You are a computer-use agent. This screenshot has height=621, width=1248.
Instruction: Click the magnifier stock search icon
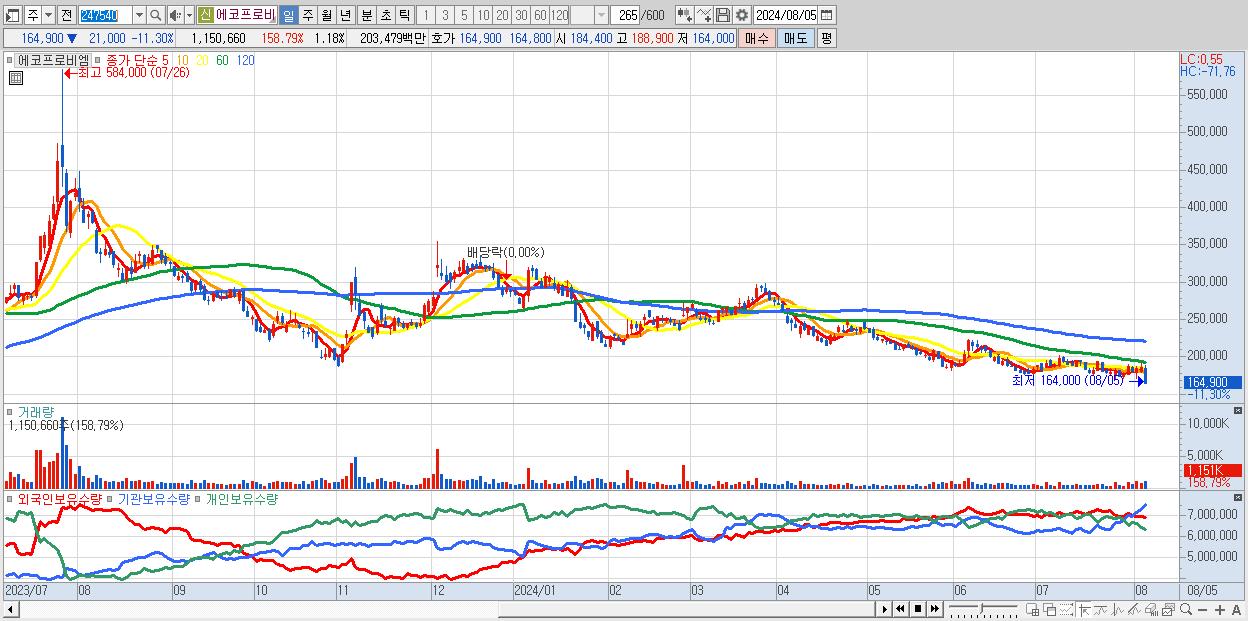[156, 15]
